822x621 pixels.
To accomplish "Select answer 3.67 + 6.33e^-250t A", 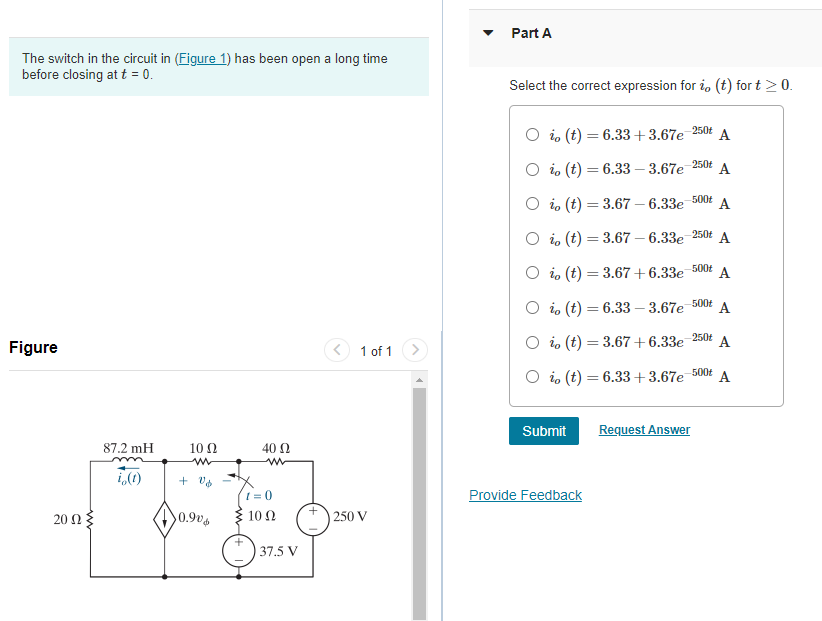I will pyautogui.click(x=532, y=340).
